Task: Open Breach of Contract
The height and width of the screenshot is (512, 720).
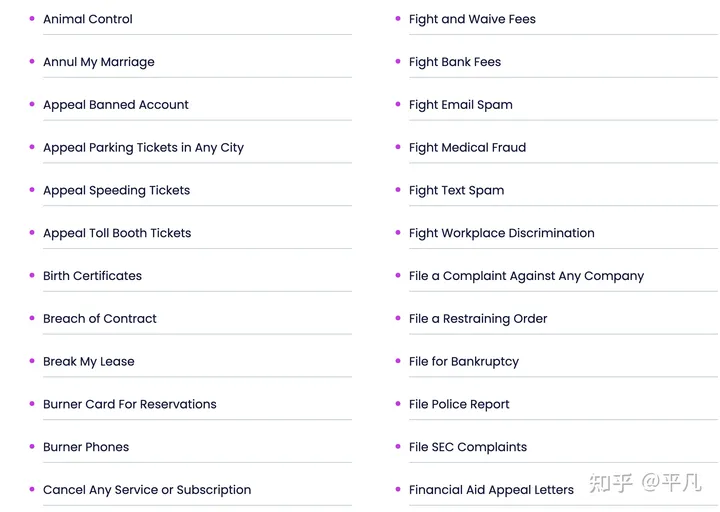Action: (x=100, y=319)
